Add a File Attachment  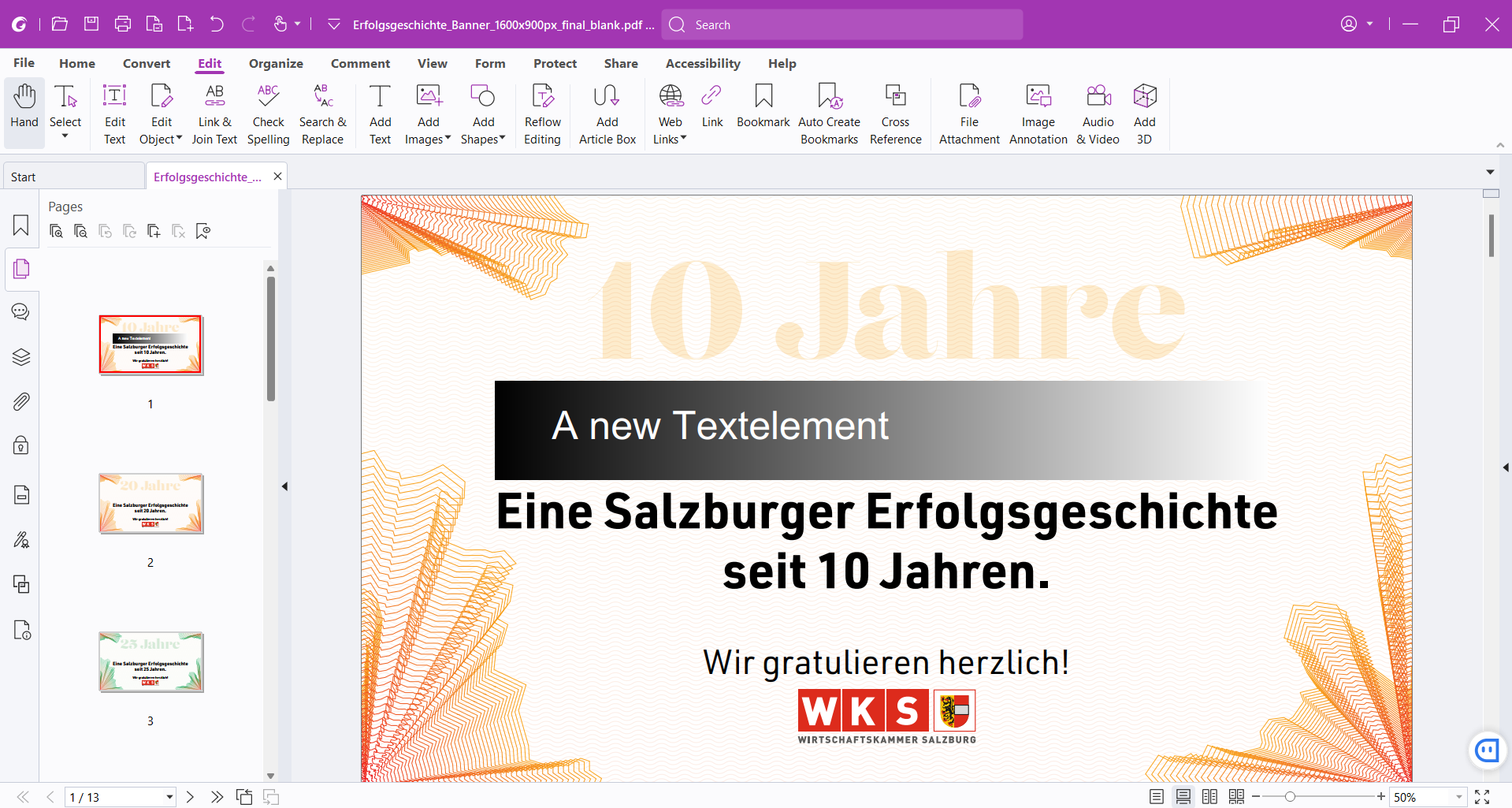(970, 113)
